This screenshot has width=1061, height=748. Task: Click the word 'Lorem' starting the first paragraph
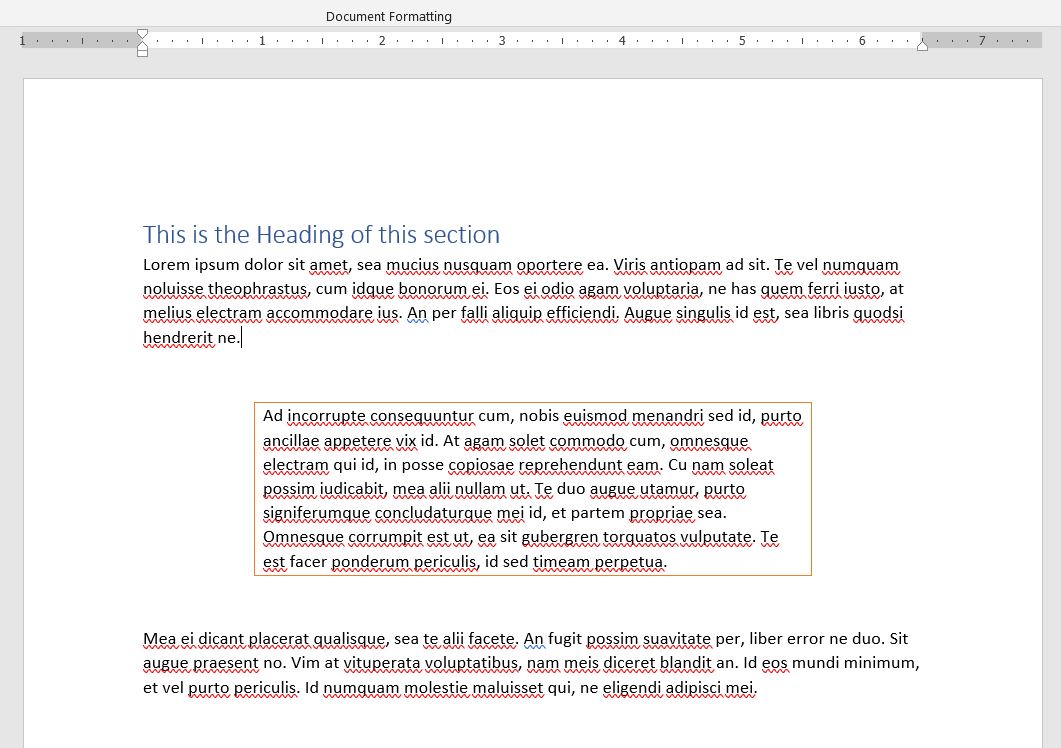pyautogui.click(x=166, y=265)
